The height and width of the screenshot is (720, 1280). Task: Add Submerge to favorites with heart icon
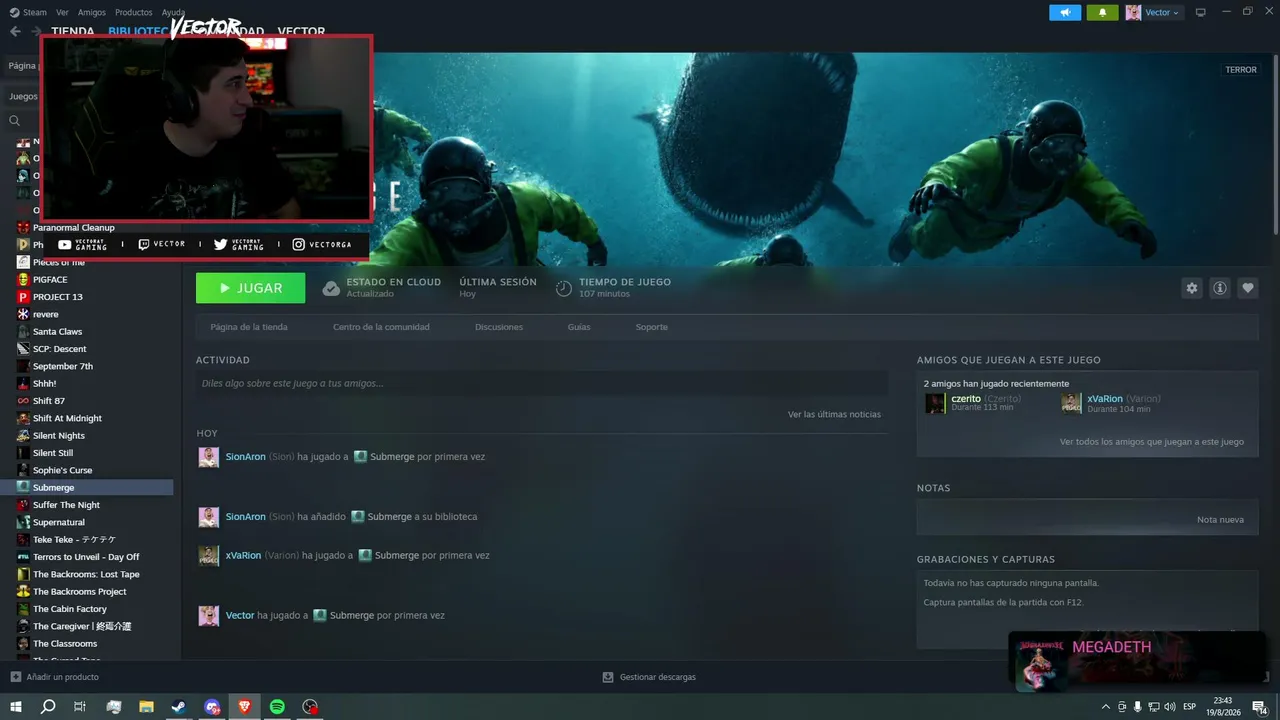tap(1248, 288)
